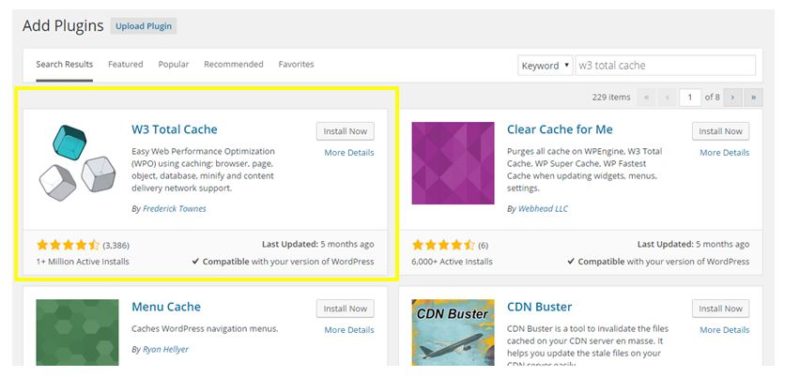
Task: Install the W3 Total Cache plugin
Action: click(x=345, y=131)
